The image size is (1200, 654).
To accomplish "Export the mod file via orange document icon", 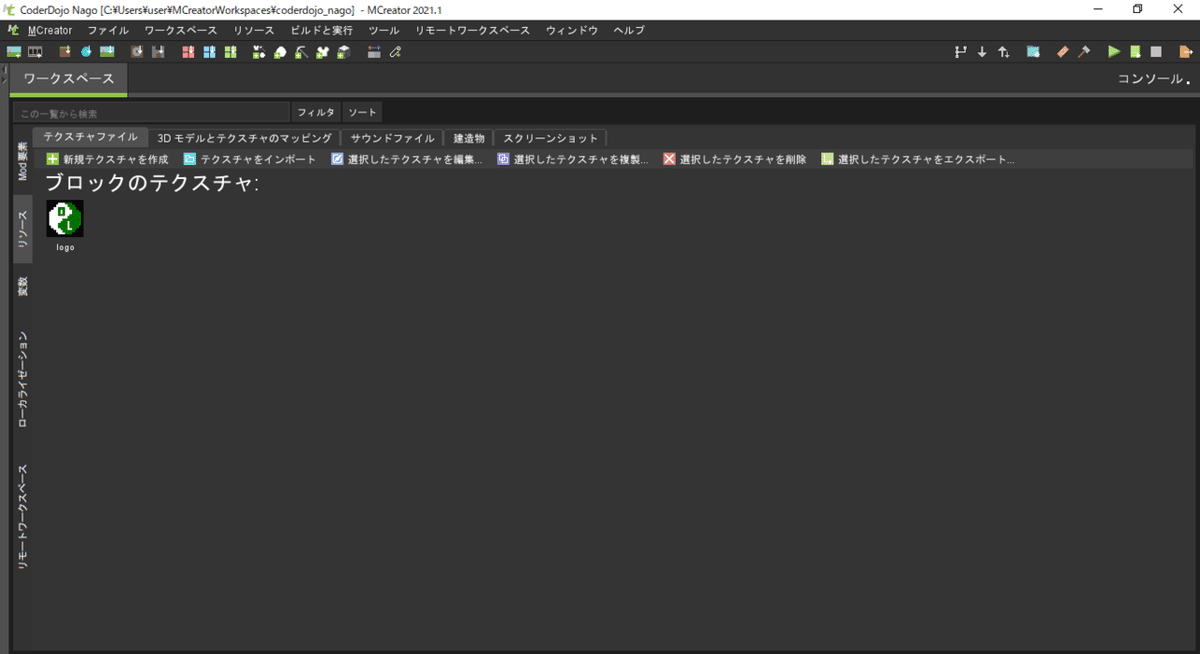I will tap(1185, 51).
